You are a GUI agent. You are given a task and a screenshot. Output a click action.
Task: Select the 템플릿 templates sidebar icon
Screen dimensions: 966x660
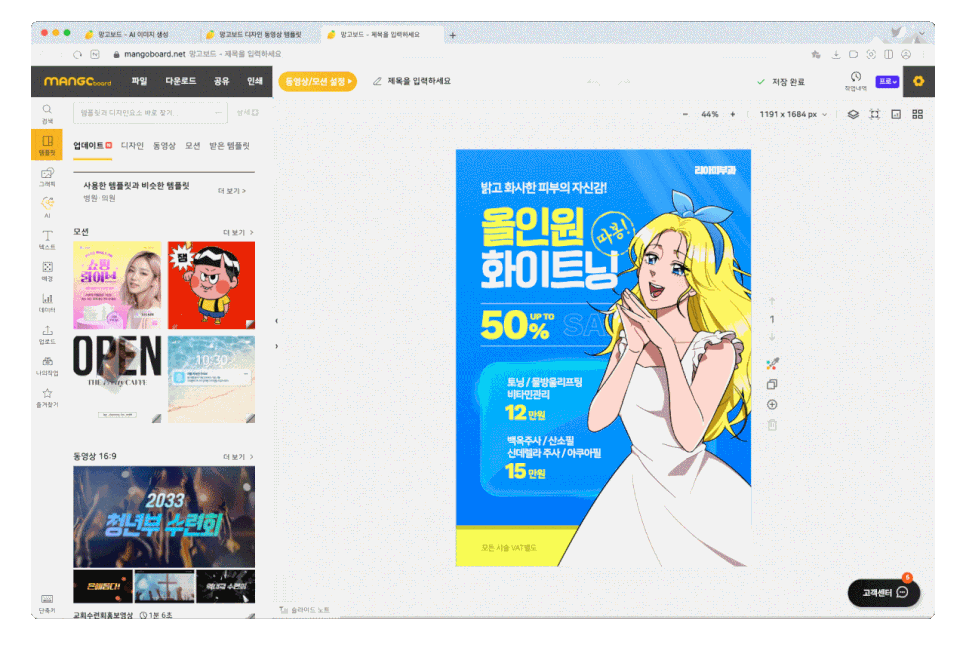pyautogui.click(x=47, y=145)
